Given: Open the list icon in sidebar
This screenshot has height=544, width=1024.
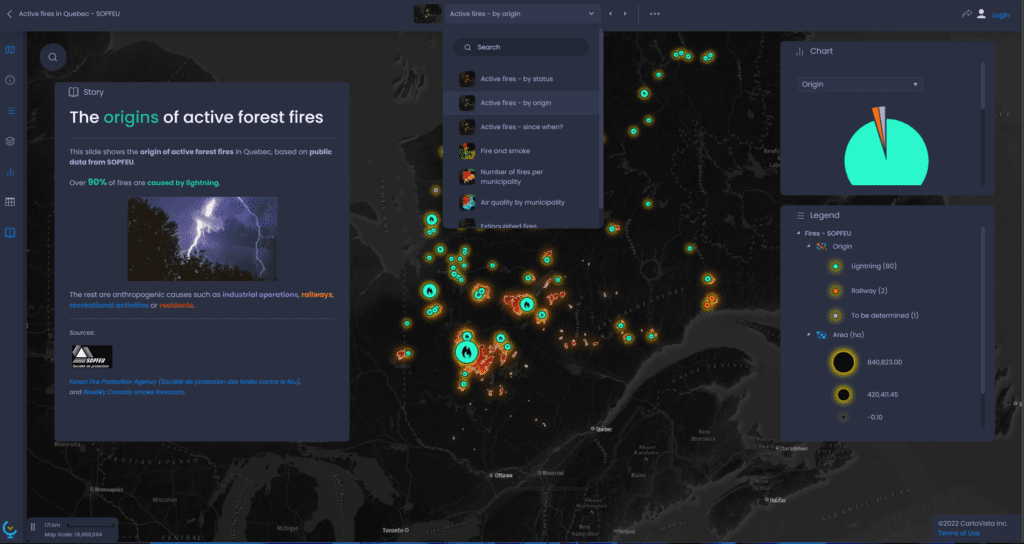Looking at the screenshot, I should [x=10, y=110].
